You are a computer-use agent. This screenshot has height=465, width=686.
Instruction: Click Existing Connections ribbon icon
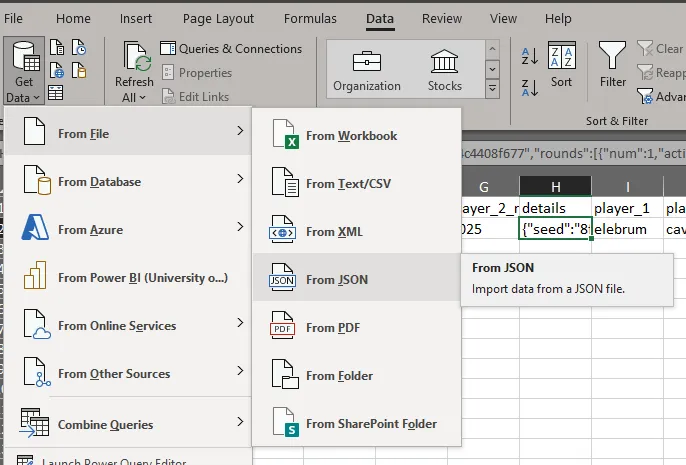(x=79, y=70)
